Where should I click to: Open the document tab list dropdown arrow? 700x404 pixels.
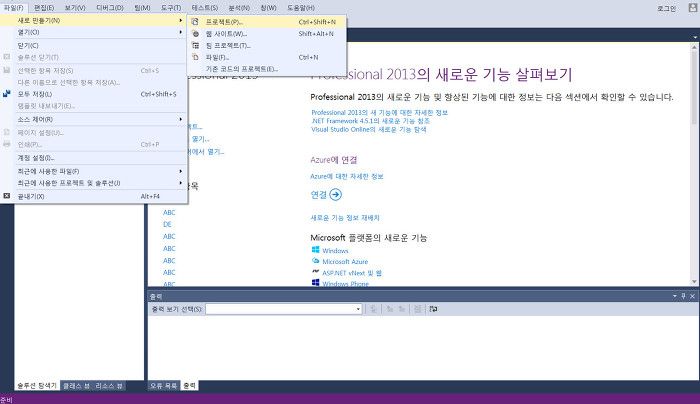point(695,37)
